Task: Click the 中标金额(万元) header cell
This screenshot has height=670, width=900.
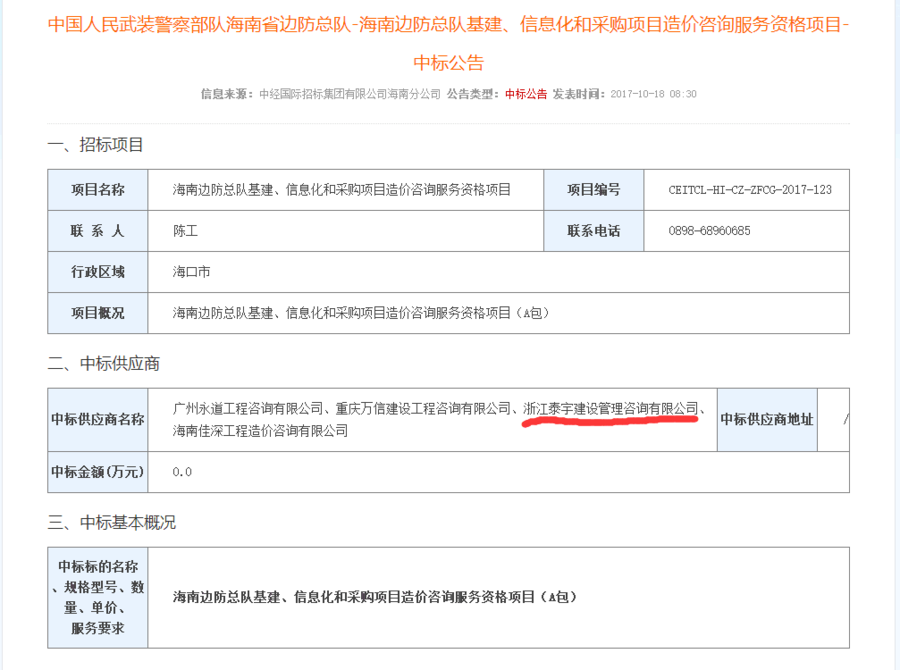Action: point(98,472)
